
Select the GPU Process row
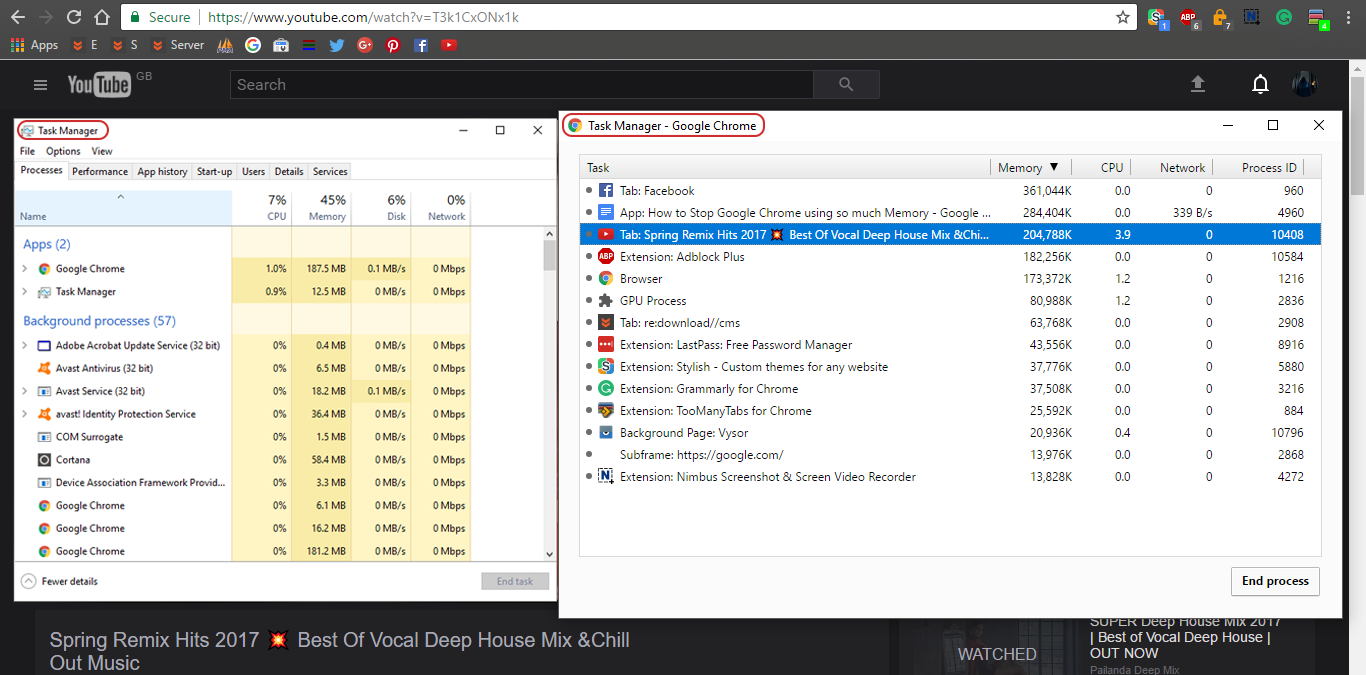[x=950, y=301]
